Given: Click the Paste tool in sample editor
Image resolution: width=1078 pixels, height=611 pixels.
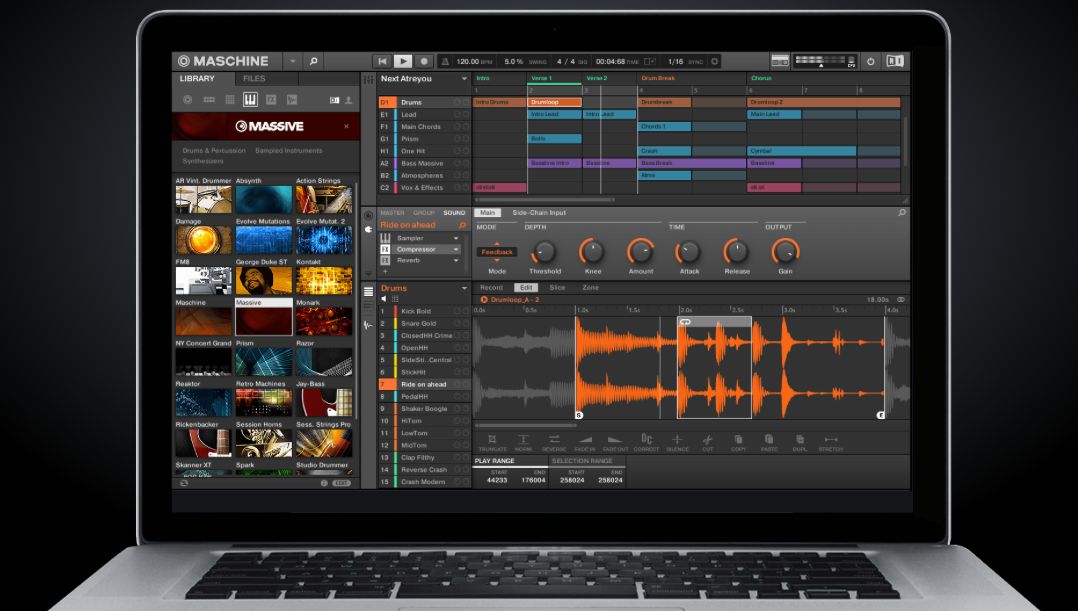Looking at the screenshot, I should (x=769, y=443).
